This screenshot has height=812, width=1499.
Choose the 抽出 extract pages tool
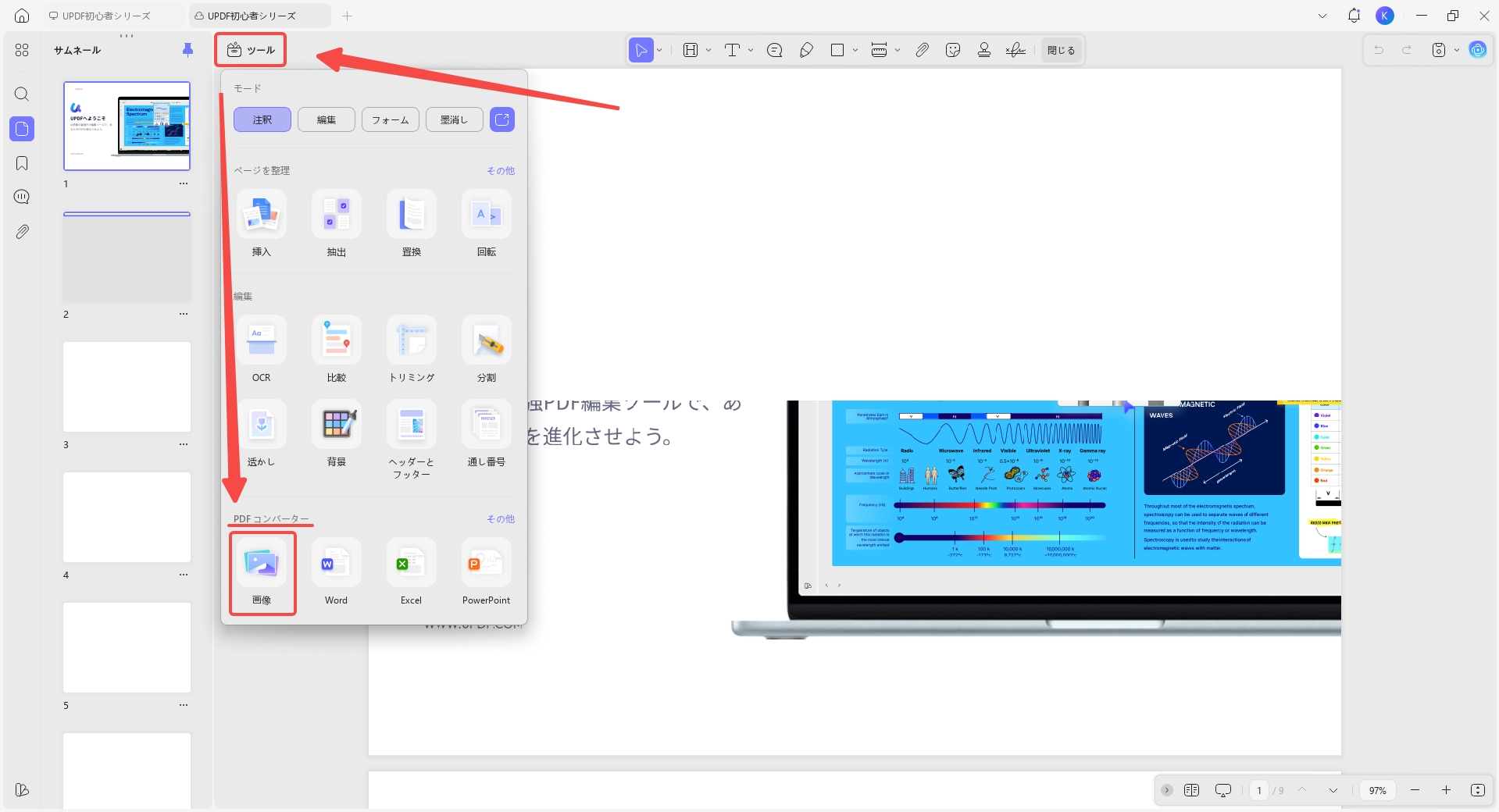pyautogui.click(x=337, y=223)
